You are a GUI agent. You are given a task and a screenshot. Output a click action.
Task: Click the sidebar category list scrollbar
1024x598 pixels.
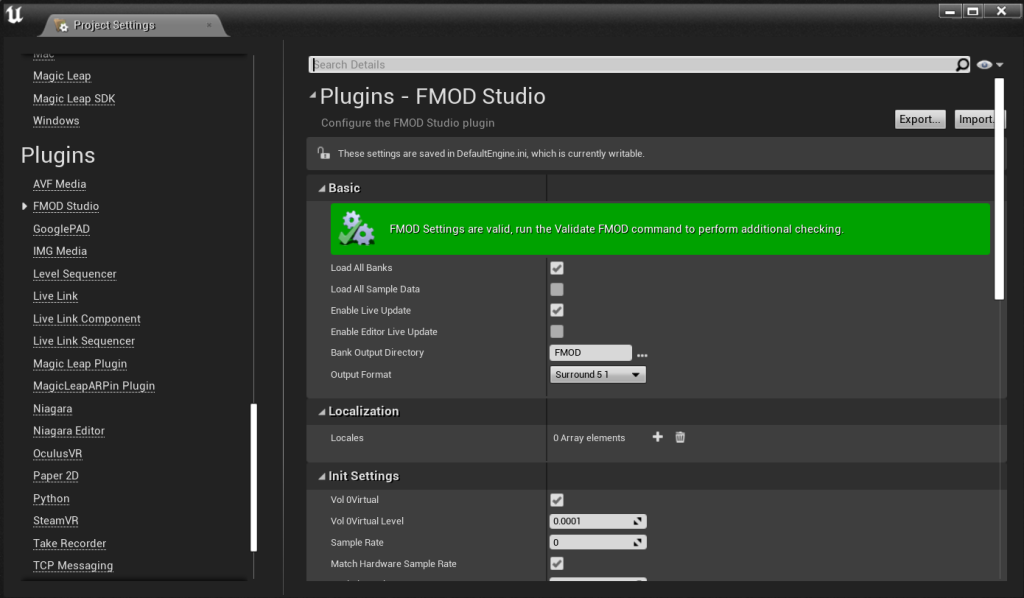[253, 478]
